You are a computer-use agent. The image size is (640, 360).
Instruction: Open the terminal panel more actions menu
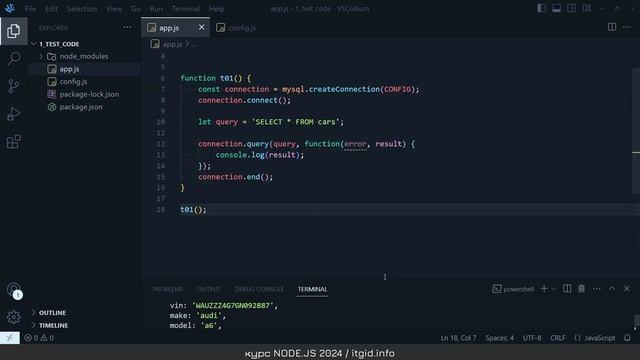(x=597, y=289)
